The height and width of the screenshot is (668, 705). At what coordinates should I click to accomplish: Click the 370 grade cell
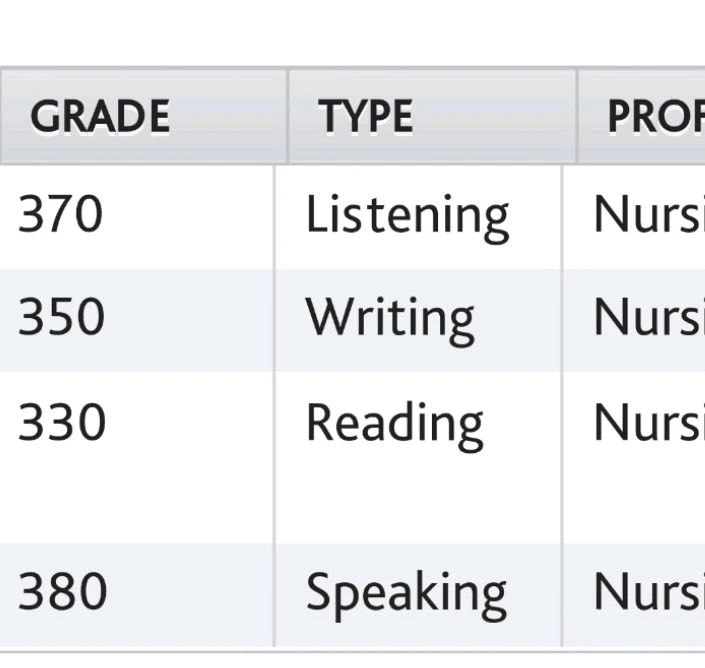61,215
